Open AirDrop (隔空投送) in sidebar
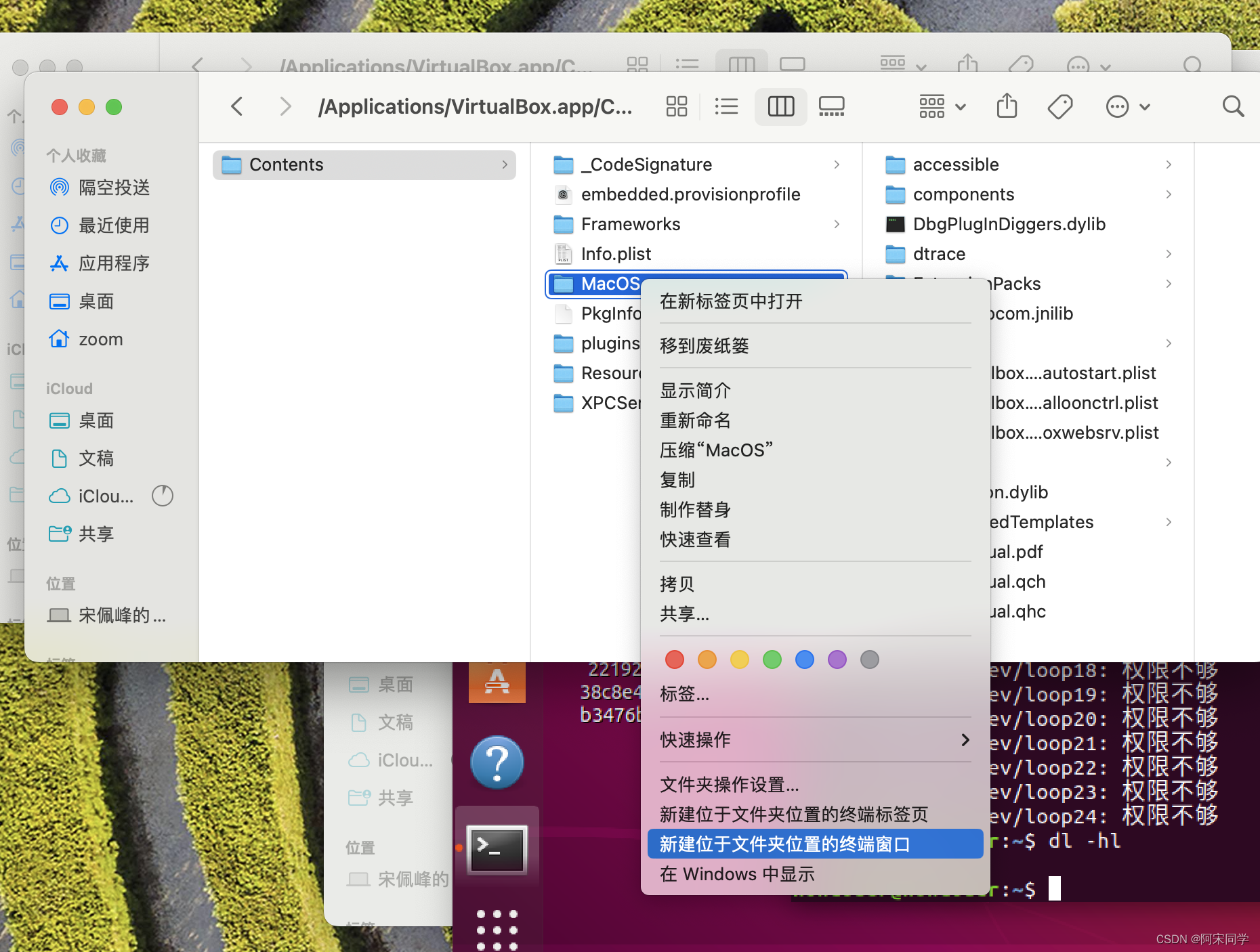Viewport: 1260px width, 952px height. coord(100,188)
